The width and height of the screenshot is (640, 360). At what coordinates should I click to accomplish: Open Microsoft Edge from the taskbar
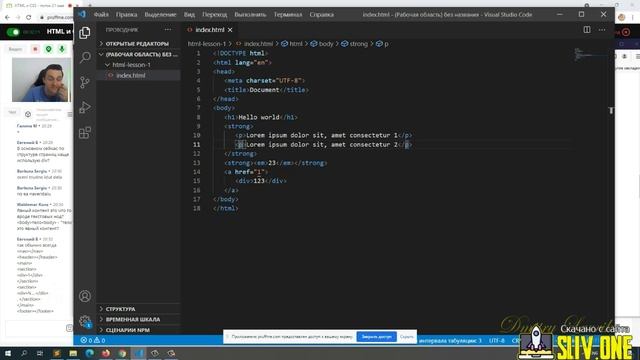click(89, 353)
